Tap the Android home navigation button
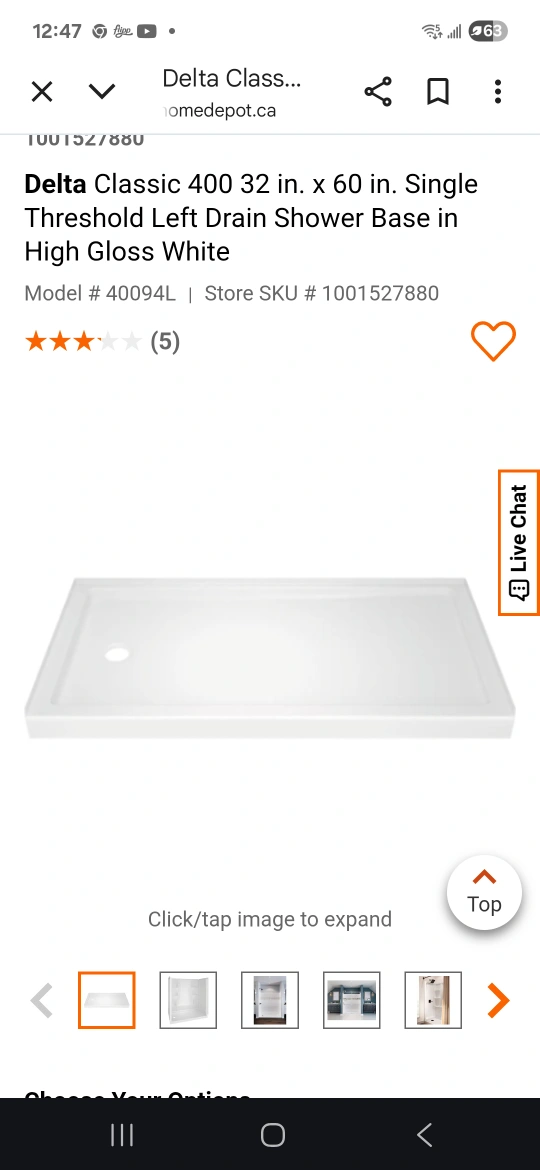The image size is (540, 1170). click(x=272, y=1135)
